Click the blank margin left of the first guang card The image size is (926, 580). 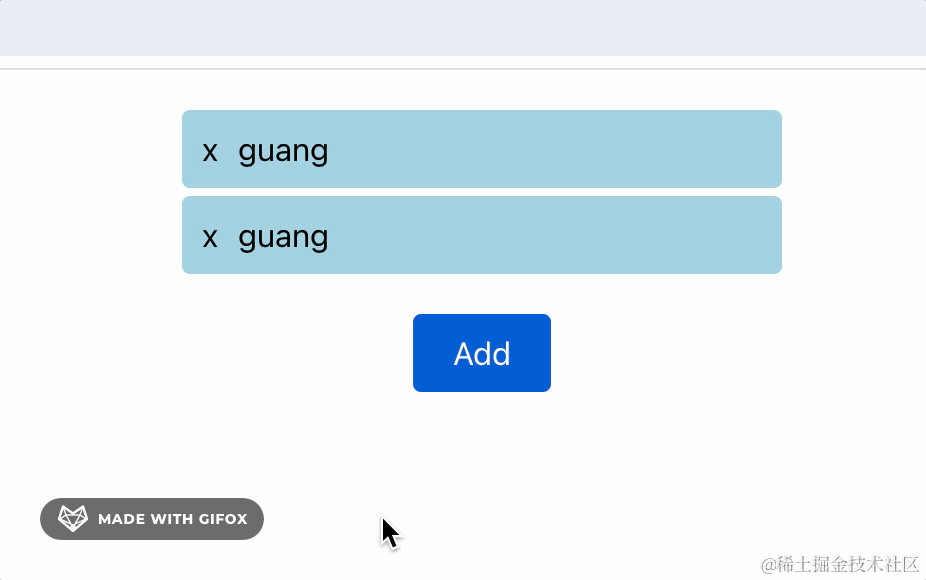(x=90, y=149)
